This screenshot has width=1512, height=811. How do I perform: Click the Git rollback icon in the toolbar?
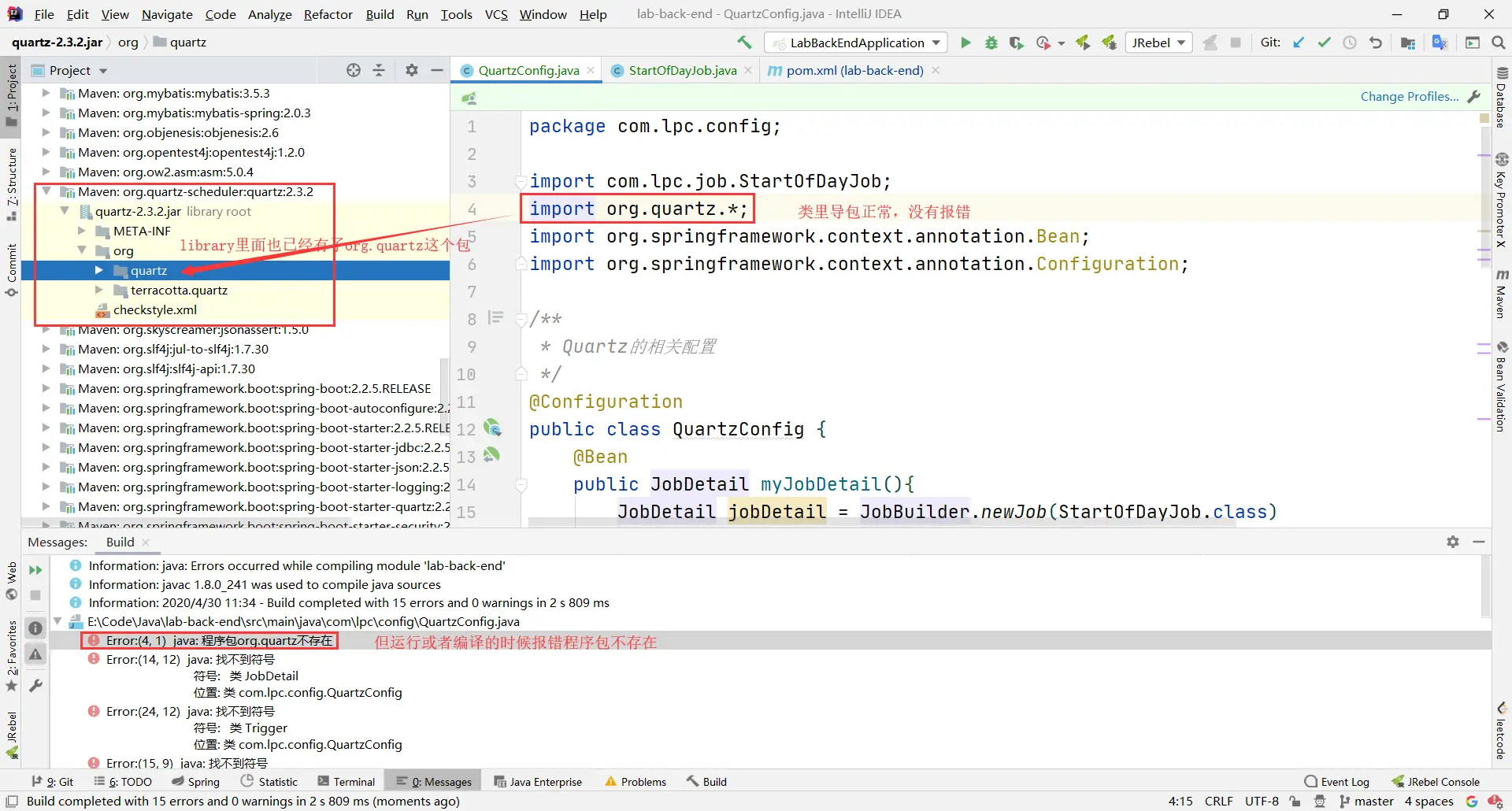[x=1375, y=43]
